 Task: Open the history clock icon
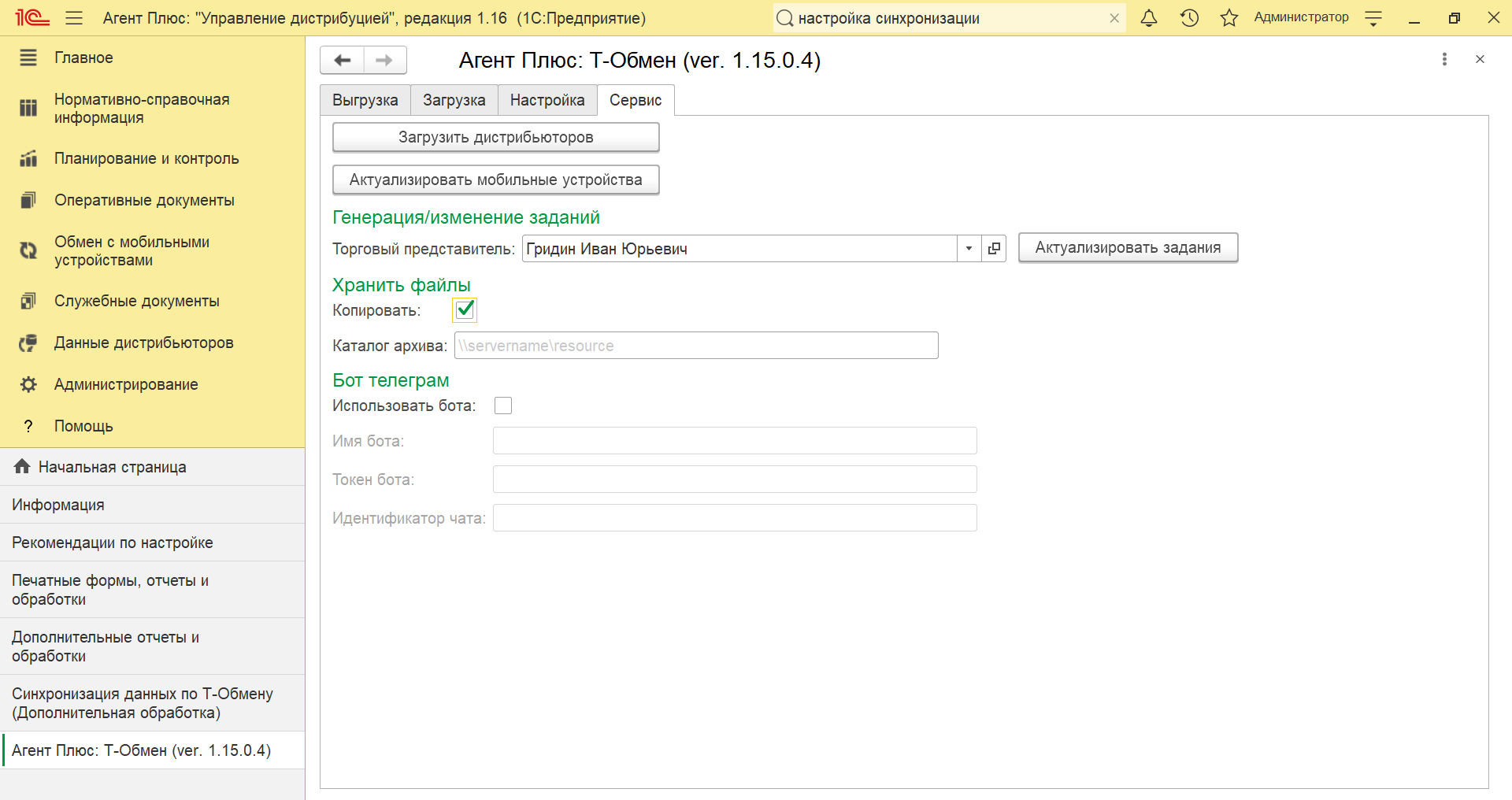pyautogui.click(x=1189, y=17)
